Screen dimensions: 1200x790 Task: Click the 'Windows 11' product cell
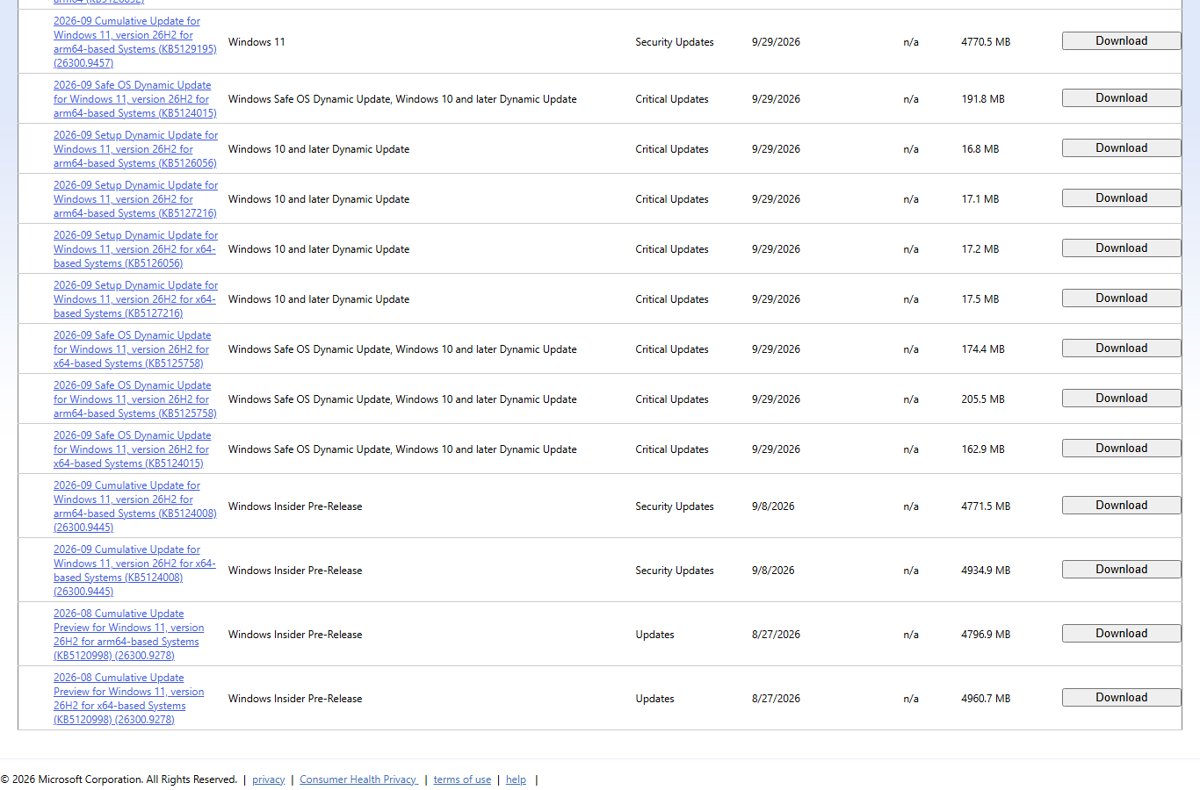[256, 42]
